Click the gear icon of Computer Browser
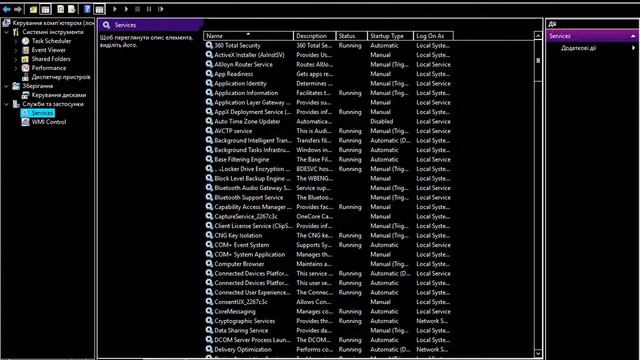Viewport: 640px width, 360px height. coord(209,264)
